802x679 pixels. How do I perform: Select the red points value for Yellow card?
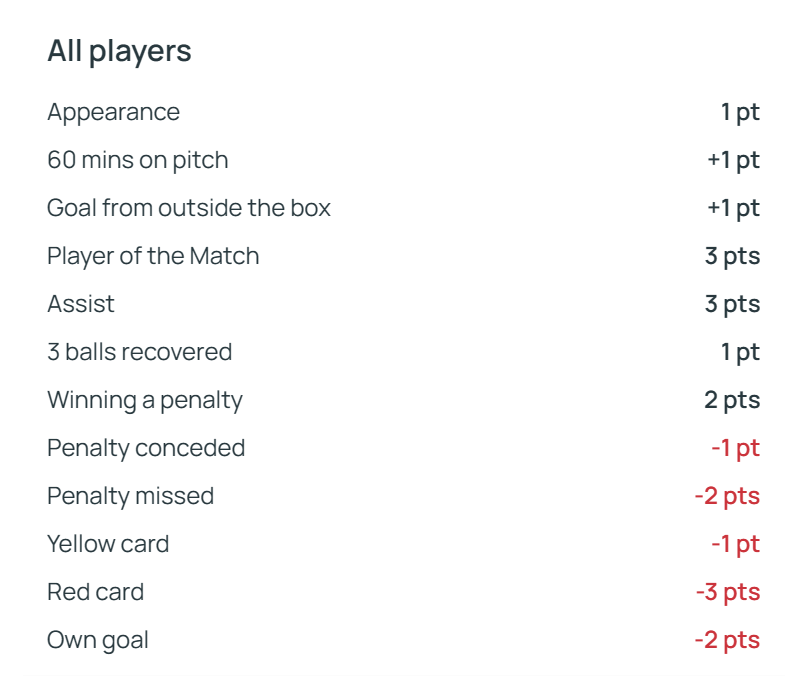[735, 544]
